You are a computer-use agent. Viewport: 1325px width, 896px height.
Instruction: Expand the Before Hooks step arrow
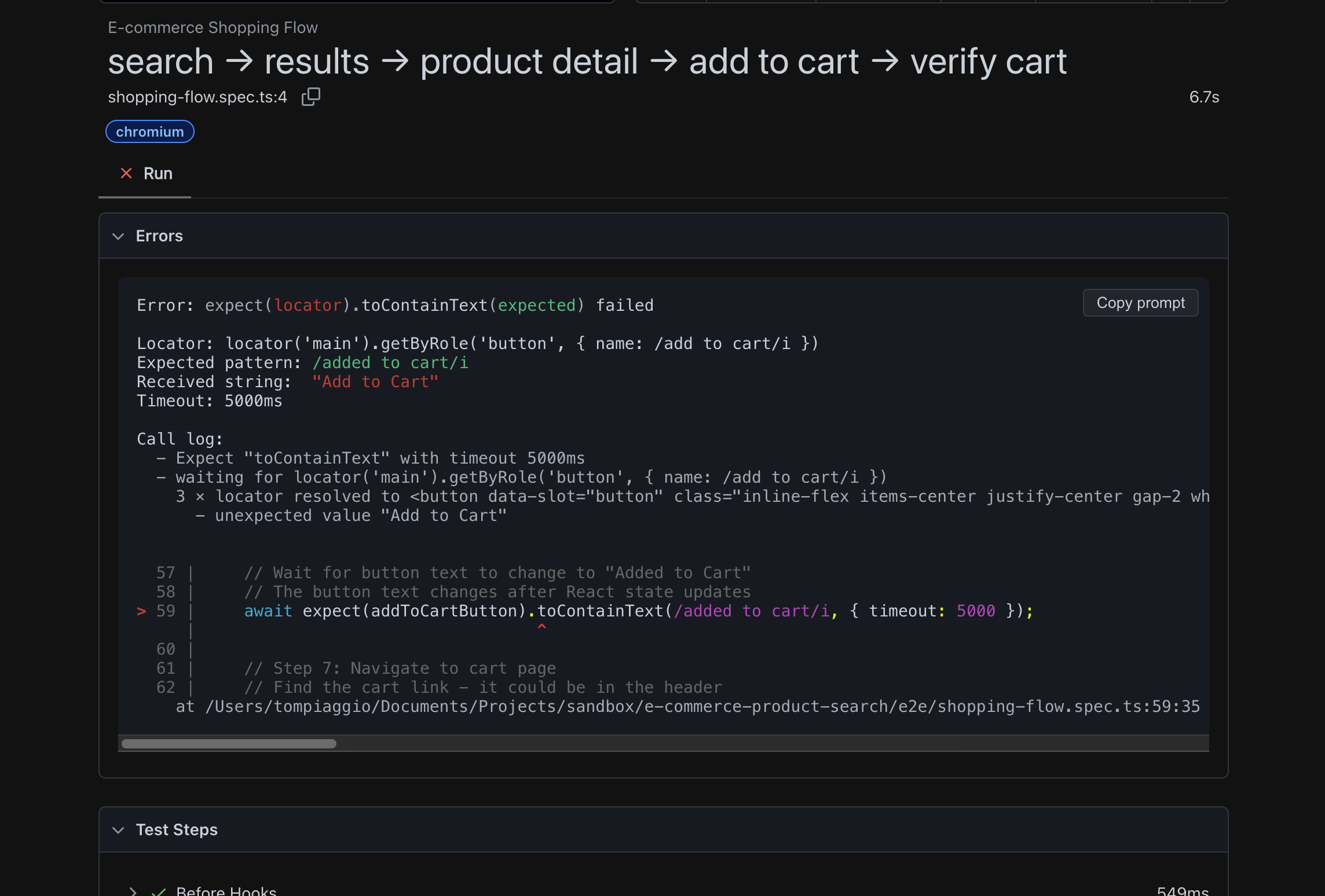pos(133,891)
